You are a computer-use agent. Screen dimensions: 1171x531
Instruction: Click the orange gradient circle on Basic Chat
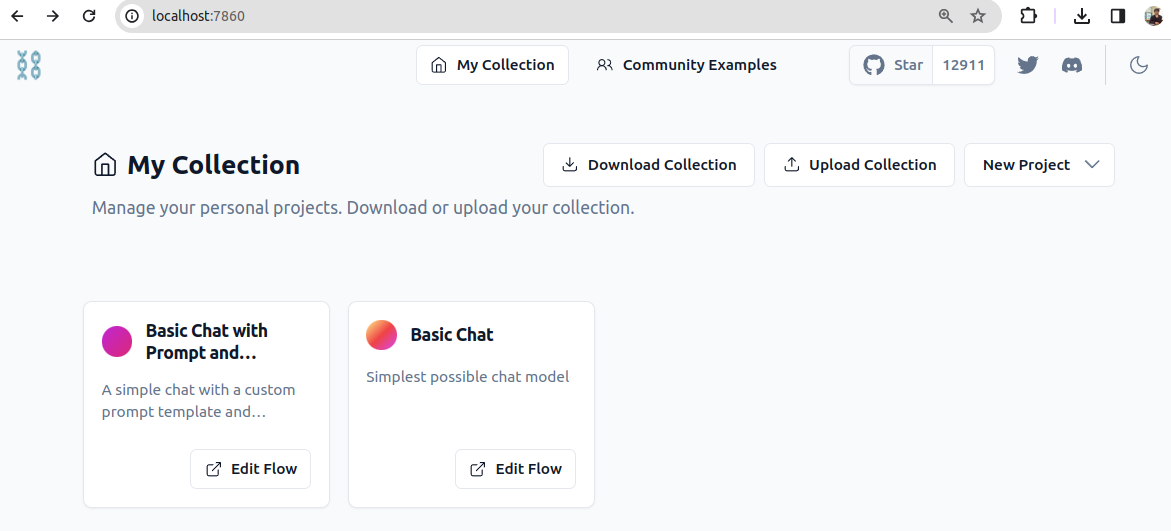(x=381, y=335)
